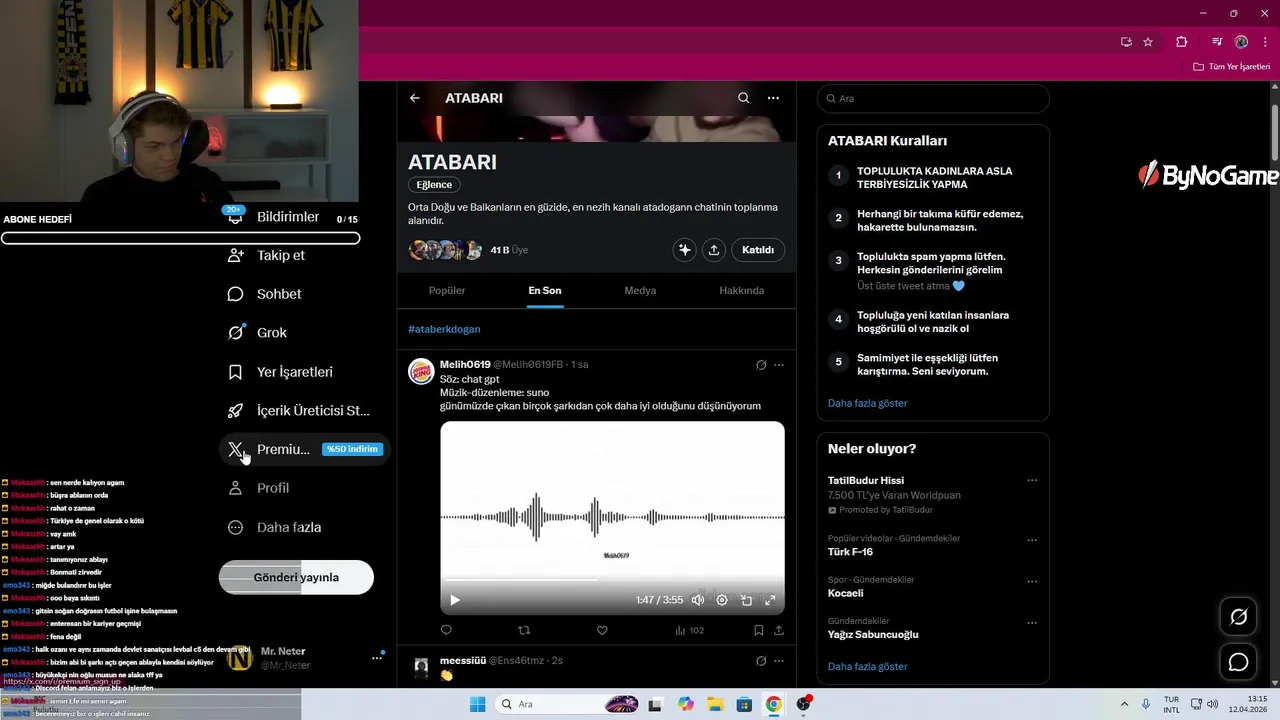Open more options on Melih0619's post

(779, 365)
